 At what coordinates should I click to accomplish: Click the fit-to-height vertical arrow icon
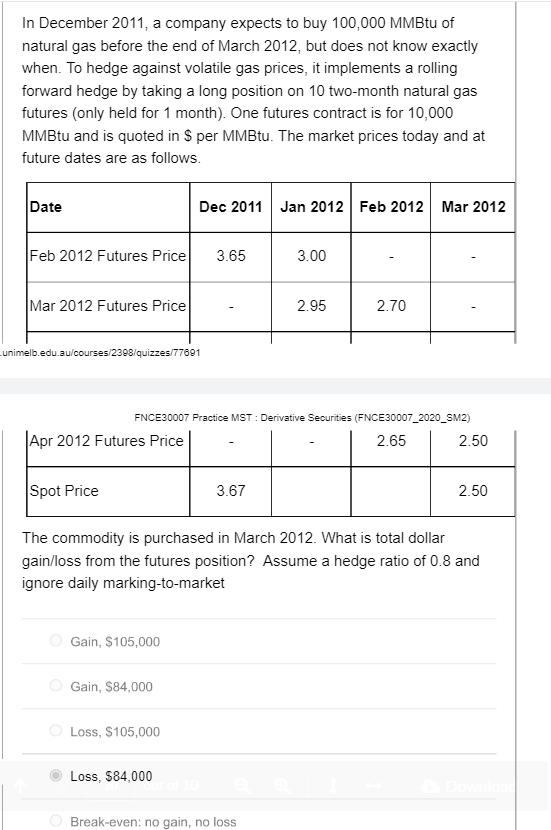pos(333,786)
